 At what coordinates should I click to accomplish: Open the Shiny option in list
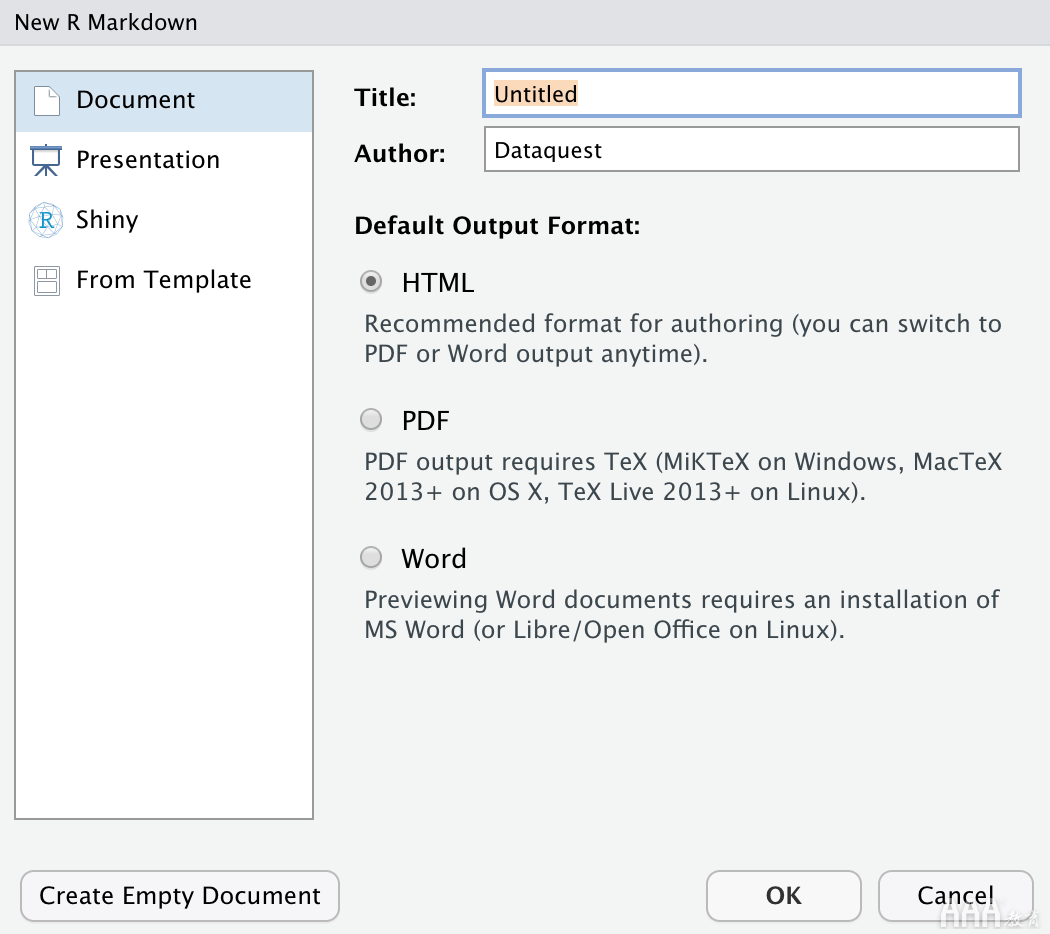[164, 220]
